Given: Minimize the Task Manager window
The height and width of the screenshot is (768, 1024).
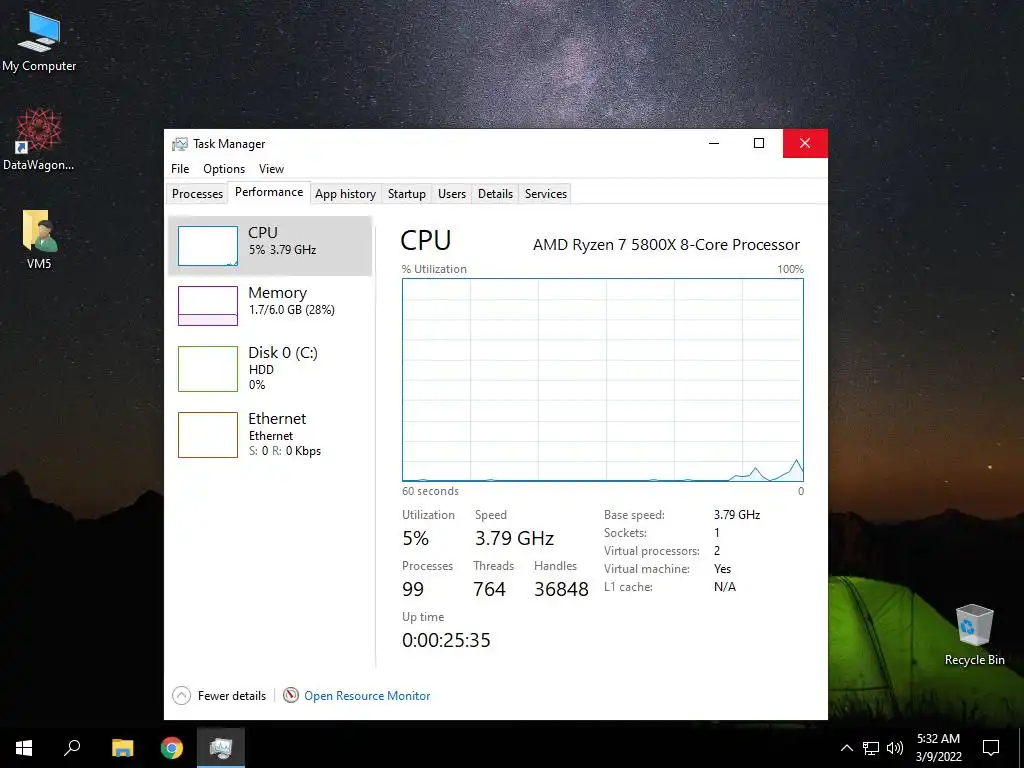Looking at the screenshot, I should (x=714, y=143).
